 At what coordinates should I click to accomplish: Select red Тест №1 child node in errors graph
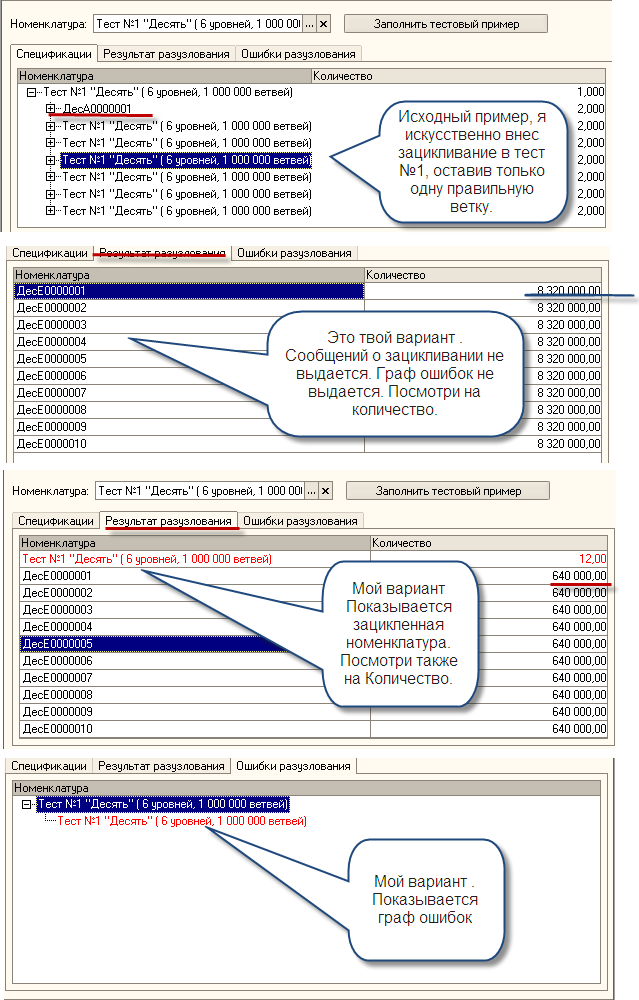tap(182, 821)
